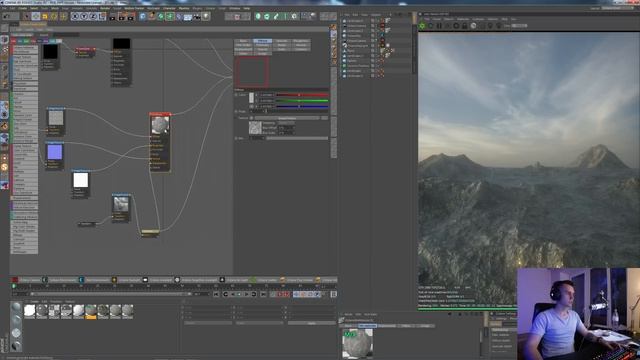Click the ImageTexture texture slot button
The height and width of the screenshot is (360, 640).
287,118
